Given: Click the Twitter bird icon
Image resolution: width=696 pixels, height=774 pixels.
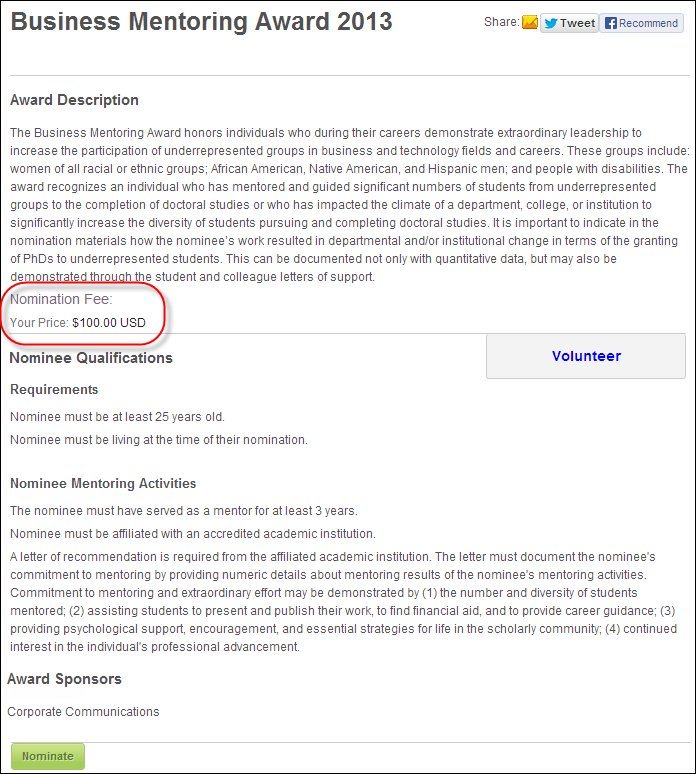Looking at the screenshot, I should coord(551,23).
